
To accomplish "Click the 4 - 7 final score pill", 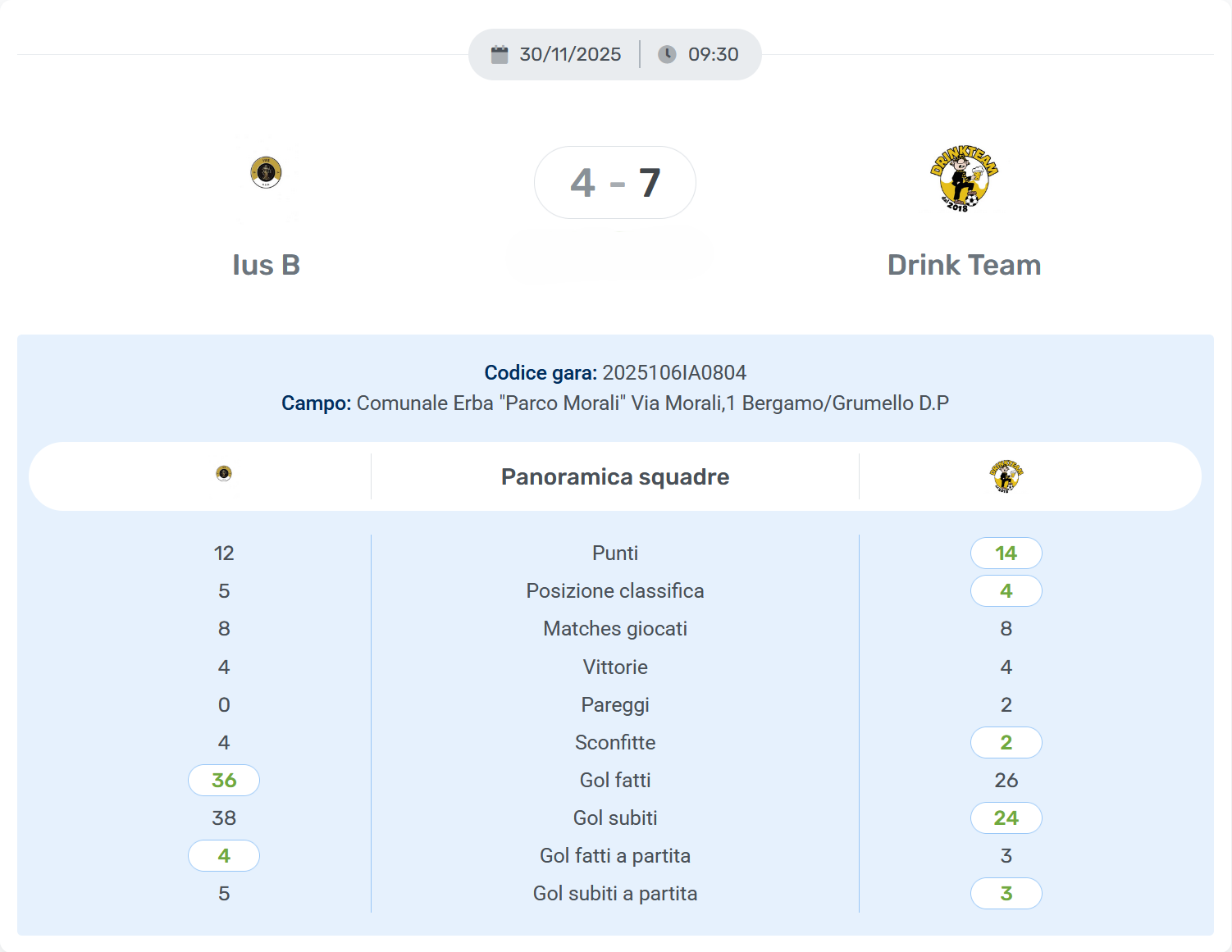I will pos(615,182).
